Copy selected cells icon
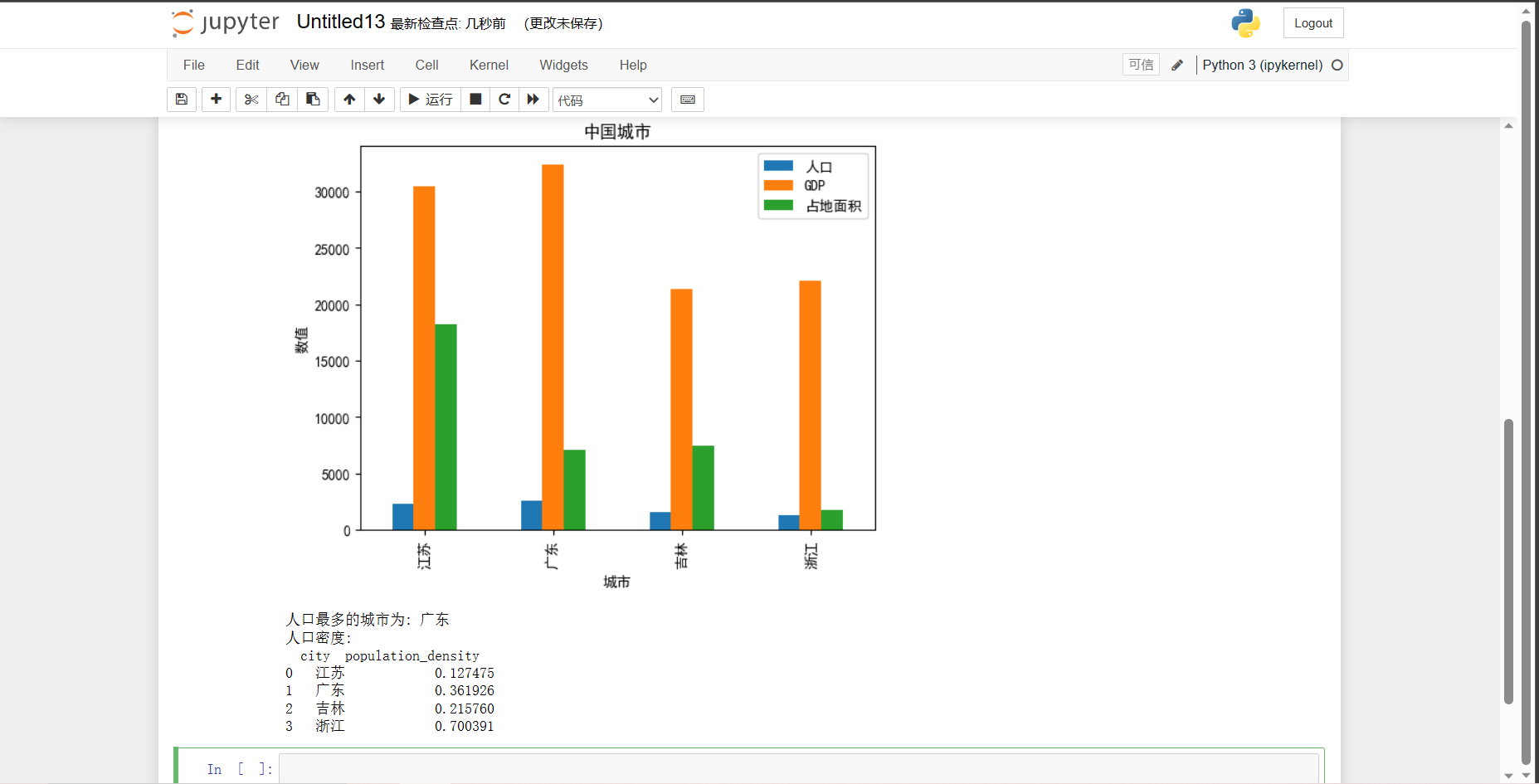The width and height of the screenshot is (1539, 784). [282, 100]
